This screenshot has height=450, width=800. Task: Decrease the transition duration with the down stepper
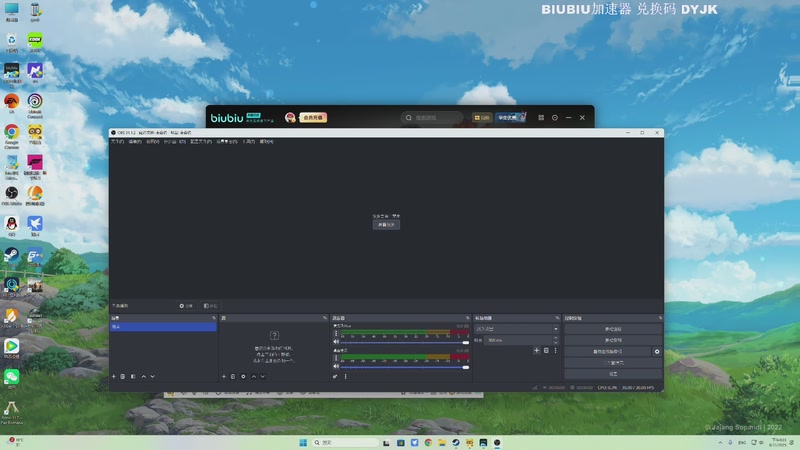pos(556,342)
